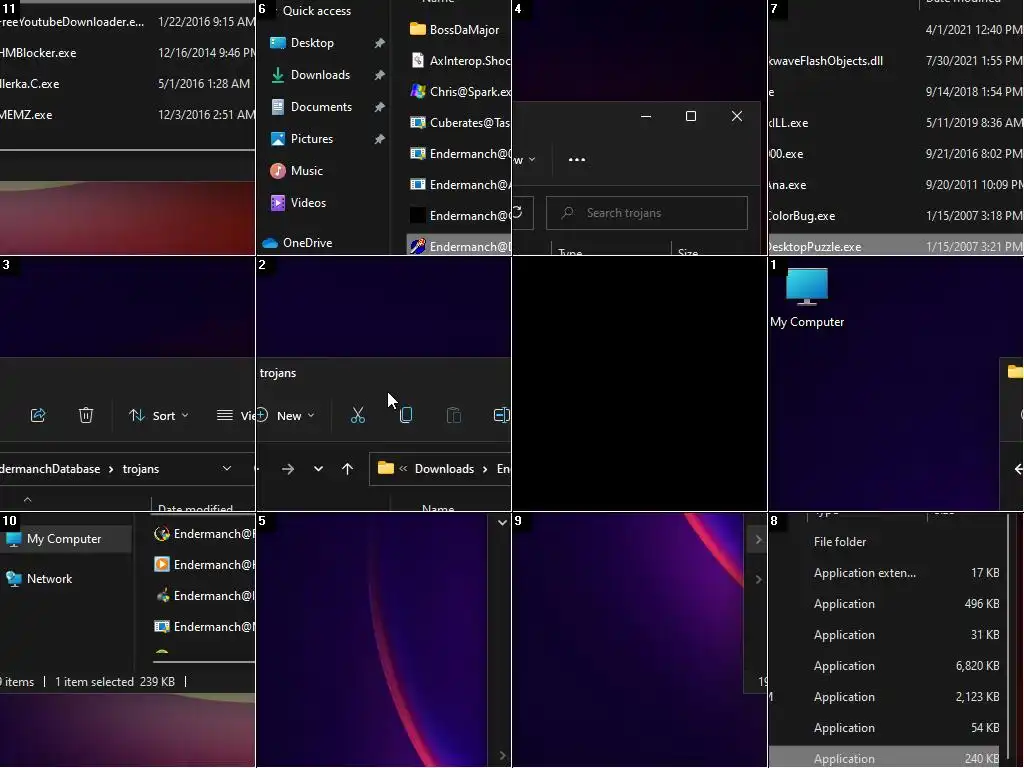Viewport: 1024px width, 768px height.
Task: Expand the address bar history chevron
Action: (227, 469)
